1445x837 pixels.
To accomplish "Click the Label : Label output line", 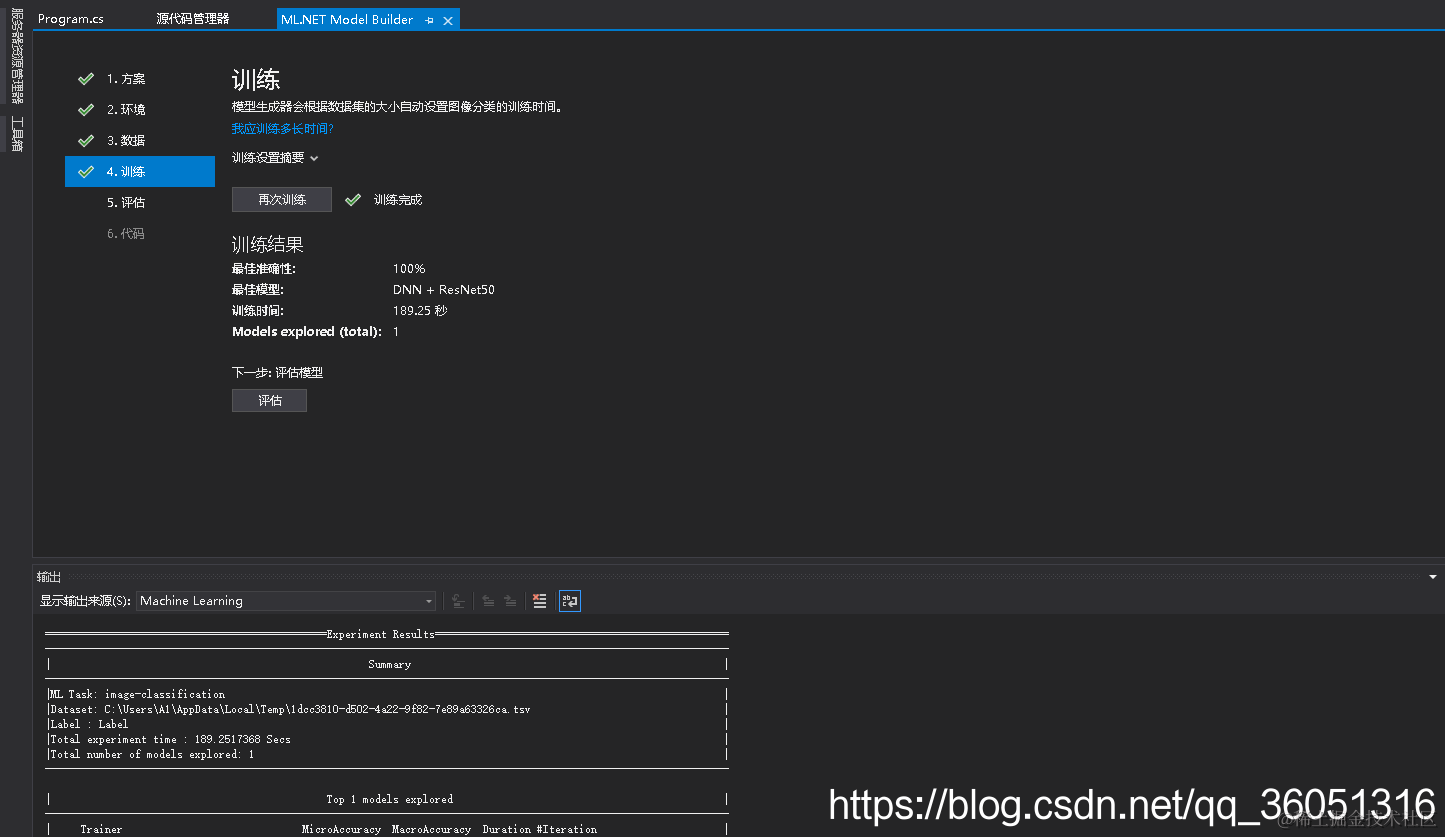I will (x=89, y=724).
